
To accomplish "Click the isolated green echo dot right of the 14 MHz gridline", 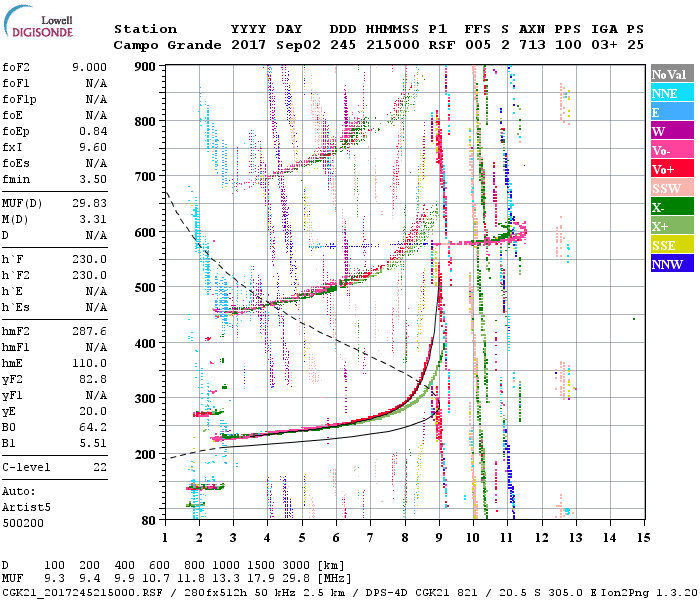I will [634, 319].
